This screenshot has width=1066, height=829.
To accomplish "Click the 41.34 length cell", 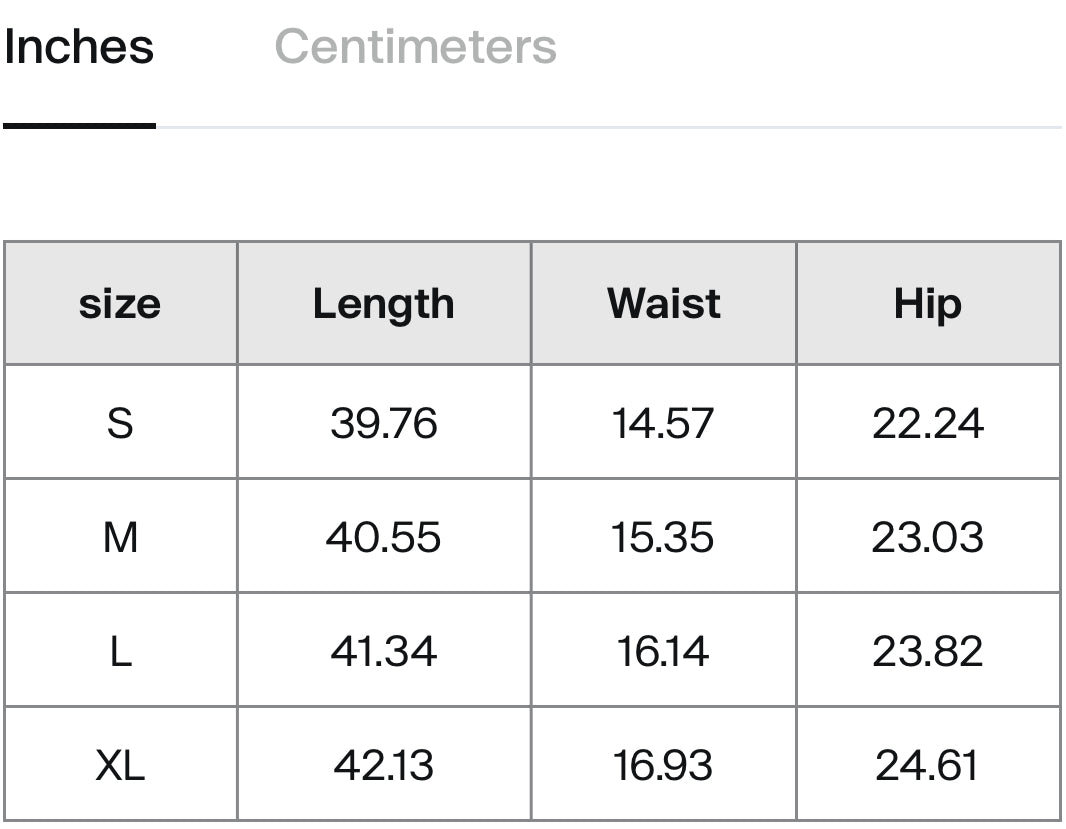I will click(384, 651).
